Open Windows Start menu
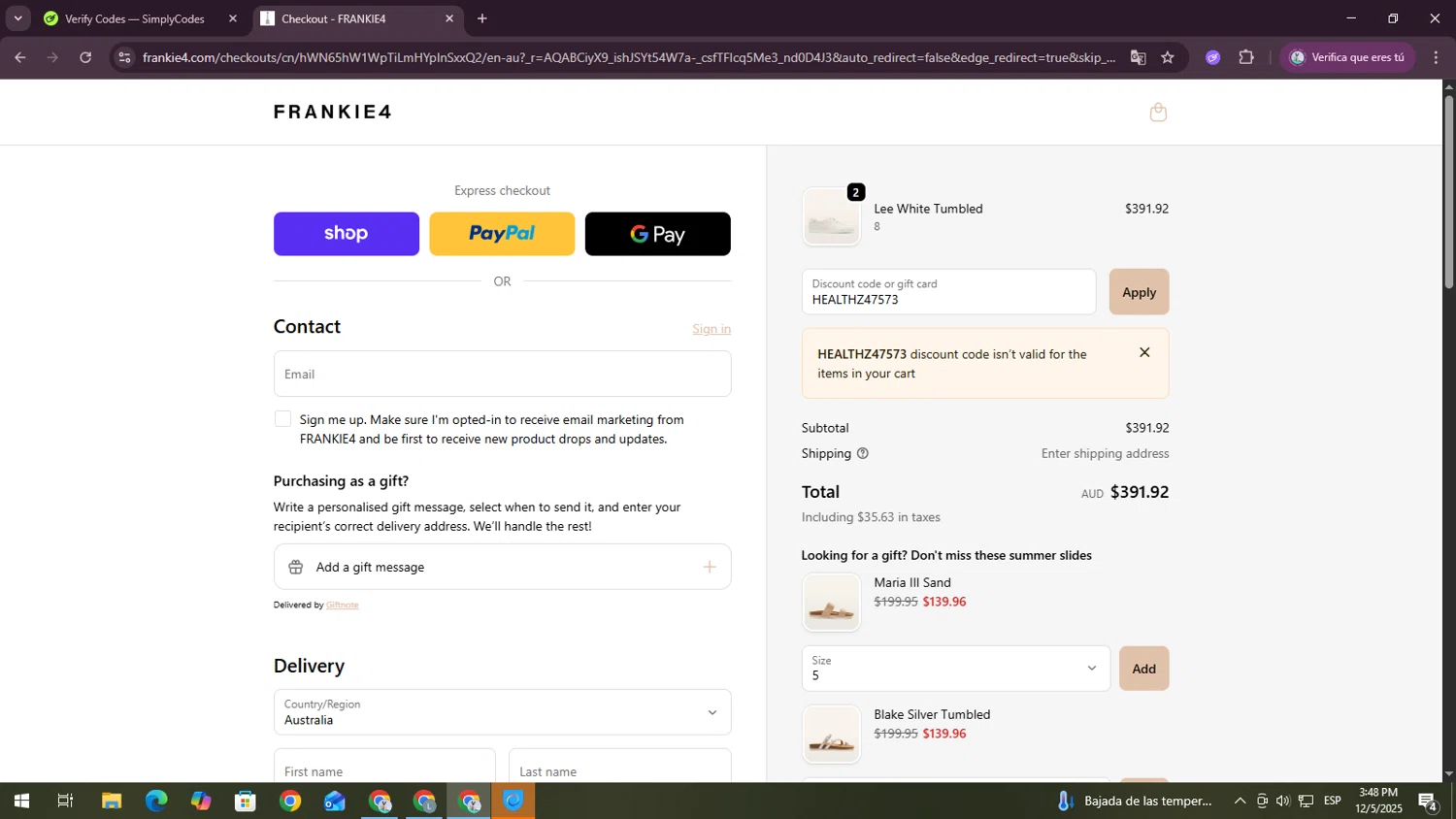1456x819 pixels. [x=21, y=802]
